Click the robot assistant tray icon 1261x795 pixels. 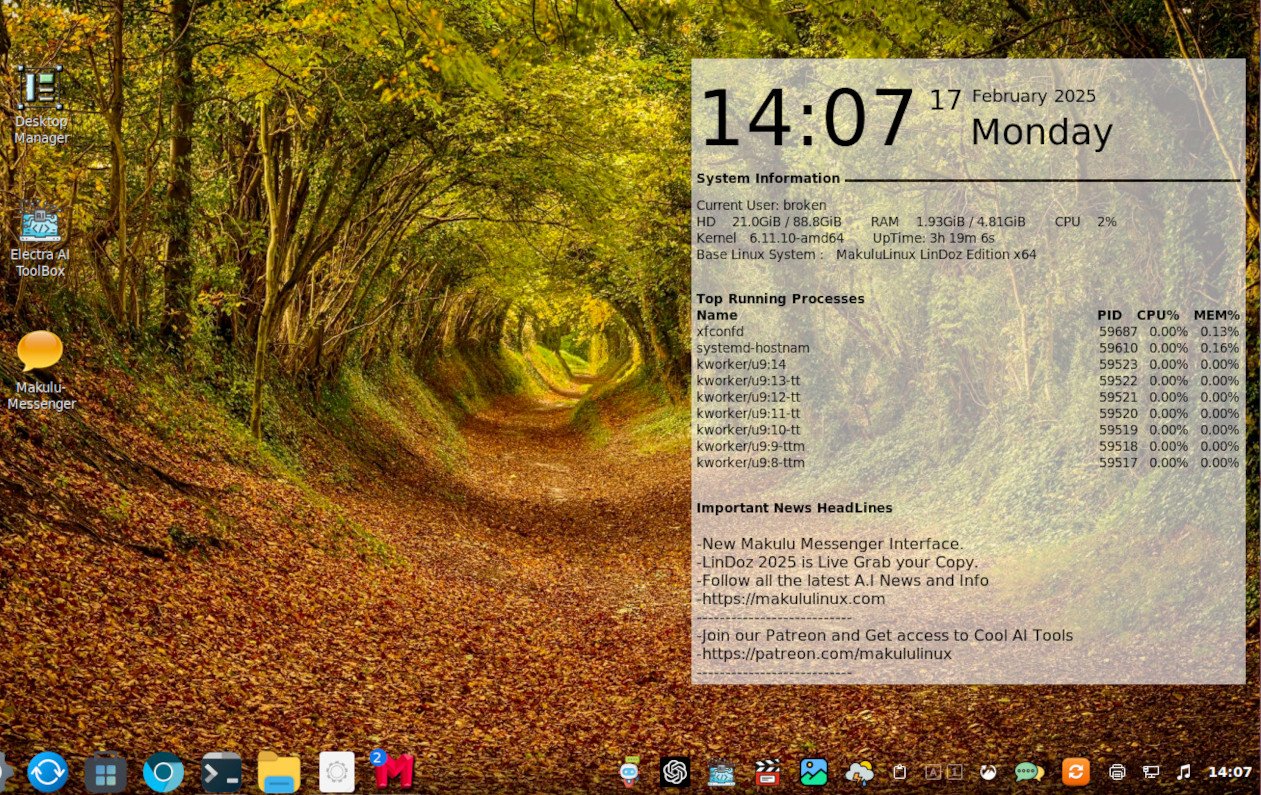[629, 772]
